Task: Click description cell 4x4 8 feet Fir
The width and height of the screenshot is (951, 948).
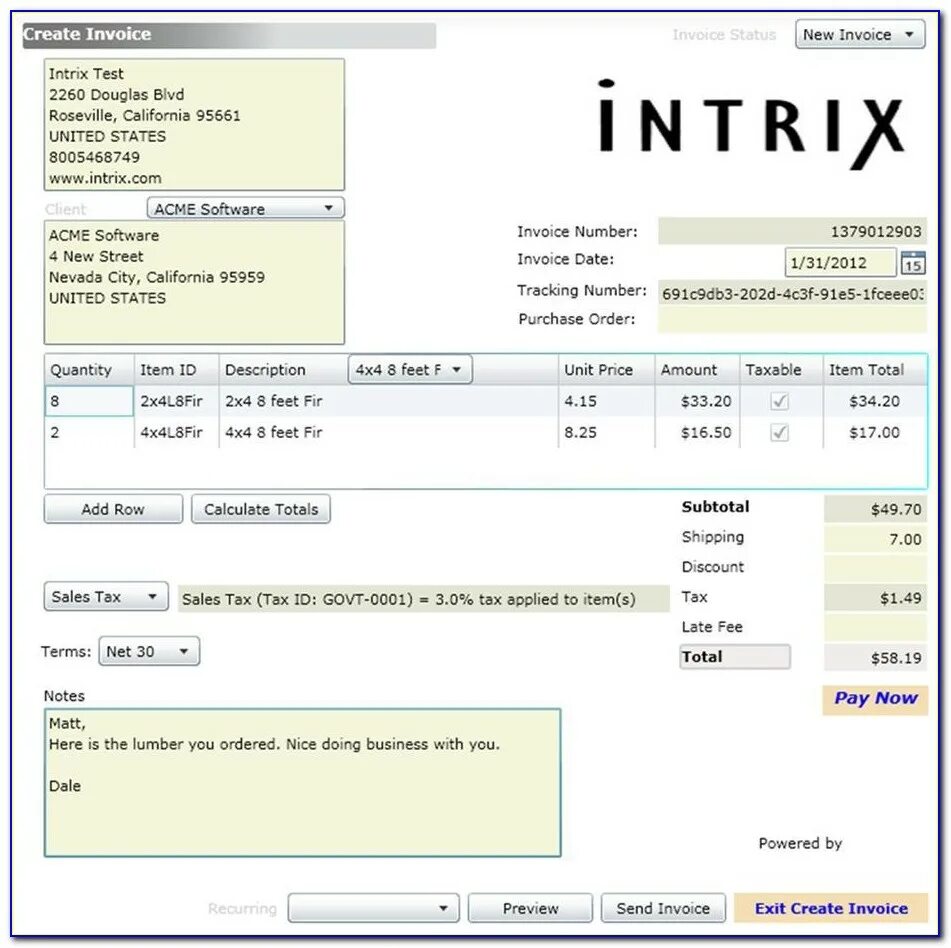Action: click(x=388, y=432)
